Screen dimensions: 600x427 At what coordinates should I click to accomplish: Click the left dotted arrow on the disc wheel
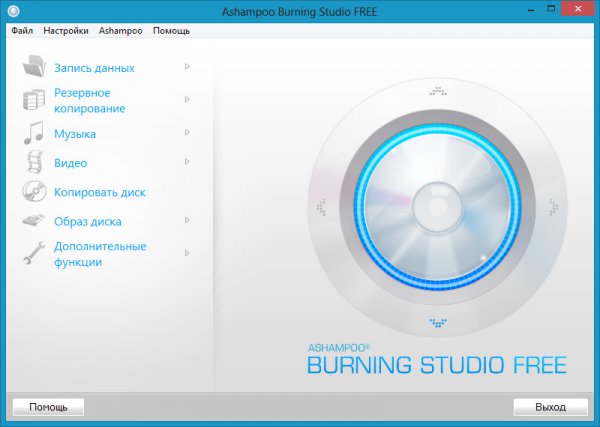coord(321,207)
